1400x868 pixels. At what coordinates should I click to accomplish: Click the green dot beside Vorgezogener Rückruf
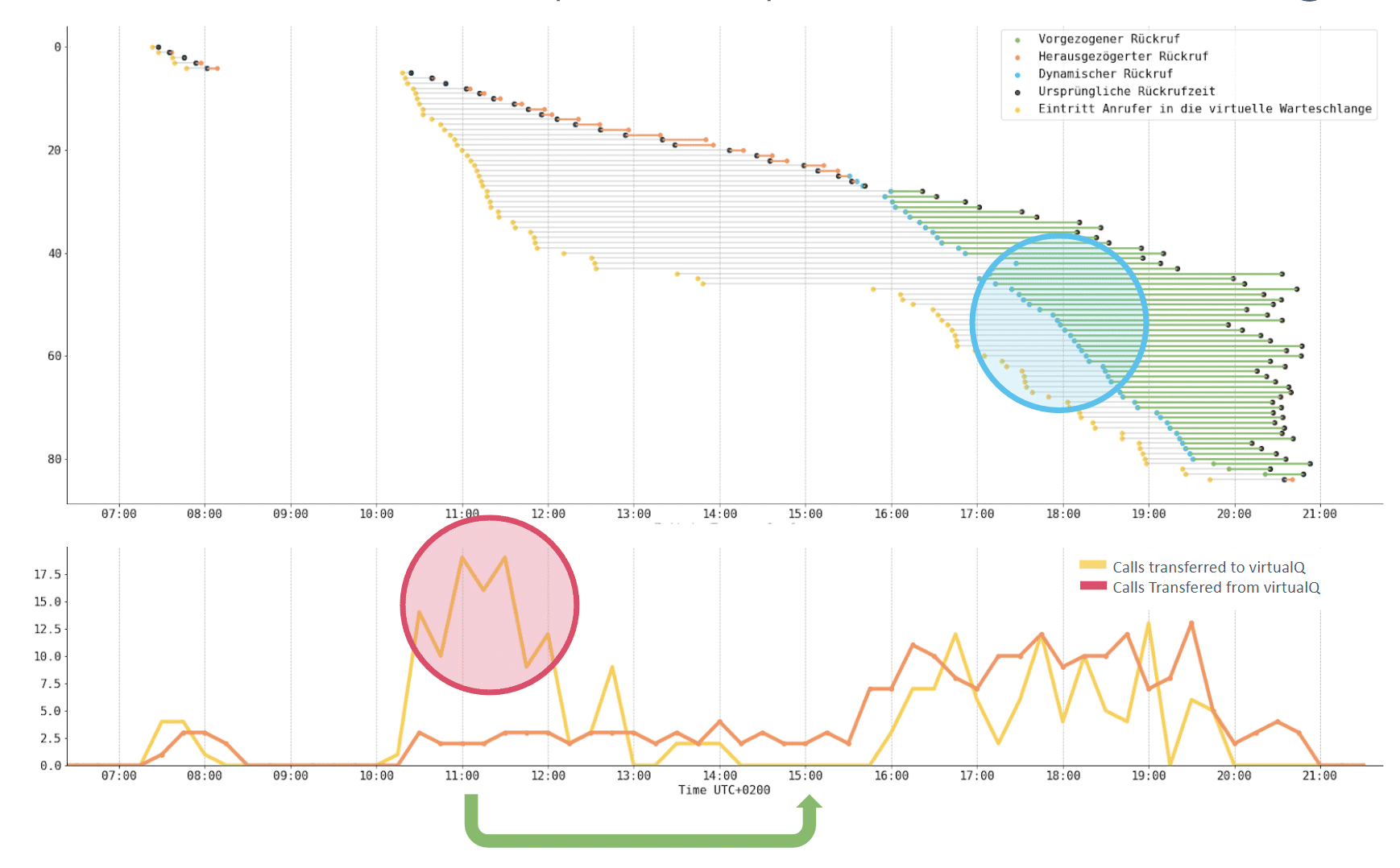(x=1017, y=39)
